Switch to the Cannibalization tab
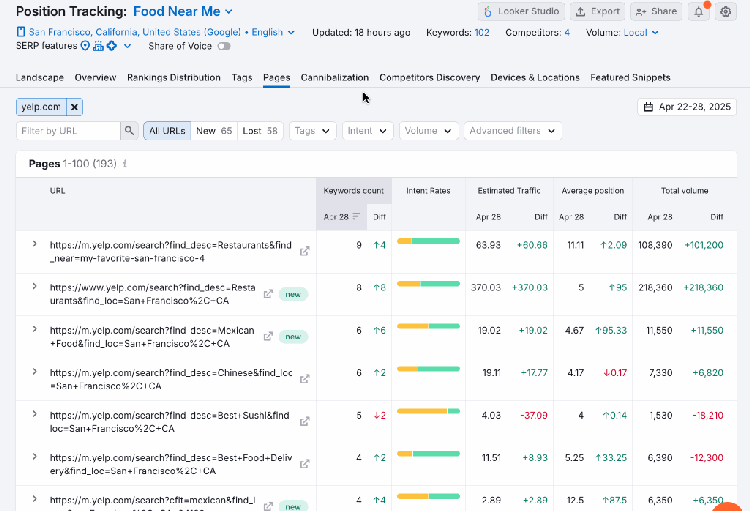The height and width of the screenshot is (511, 750). (335, 78)
